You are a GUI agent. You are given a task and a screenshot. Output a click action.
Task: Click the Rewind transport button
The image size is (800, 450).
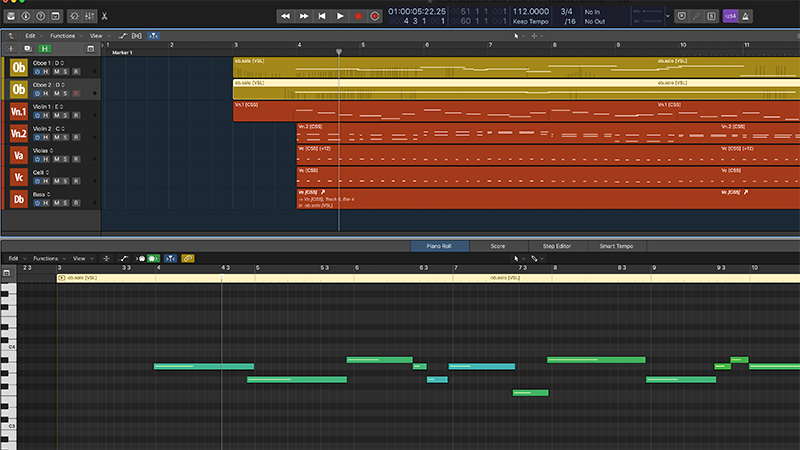click(285, 16)
